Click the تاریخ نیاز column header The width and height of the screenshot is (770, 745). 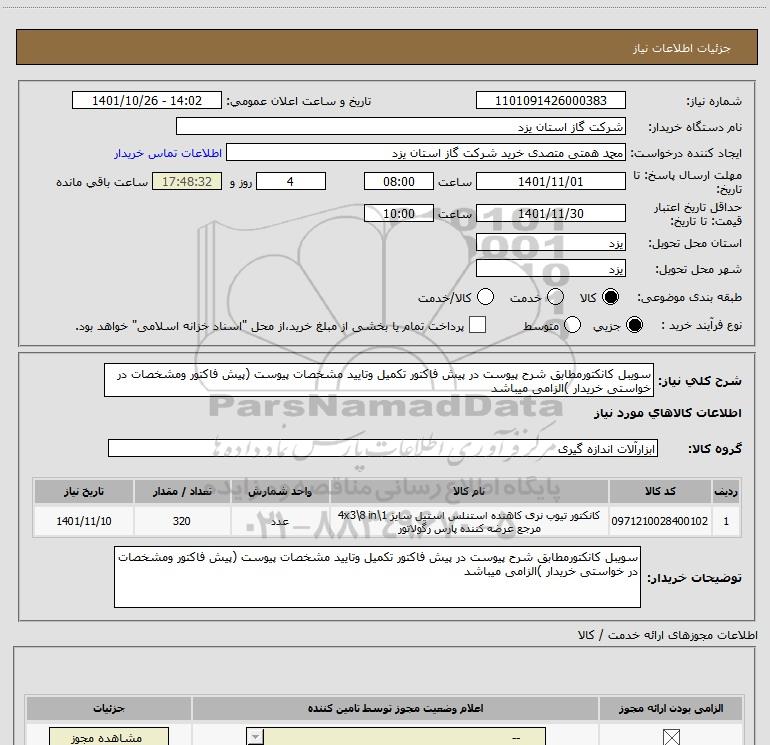pos(83,491)
